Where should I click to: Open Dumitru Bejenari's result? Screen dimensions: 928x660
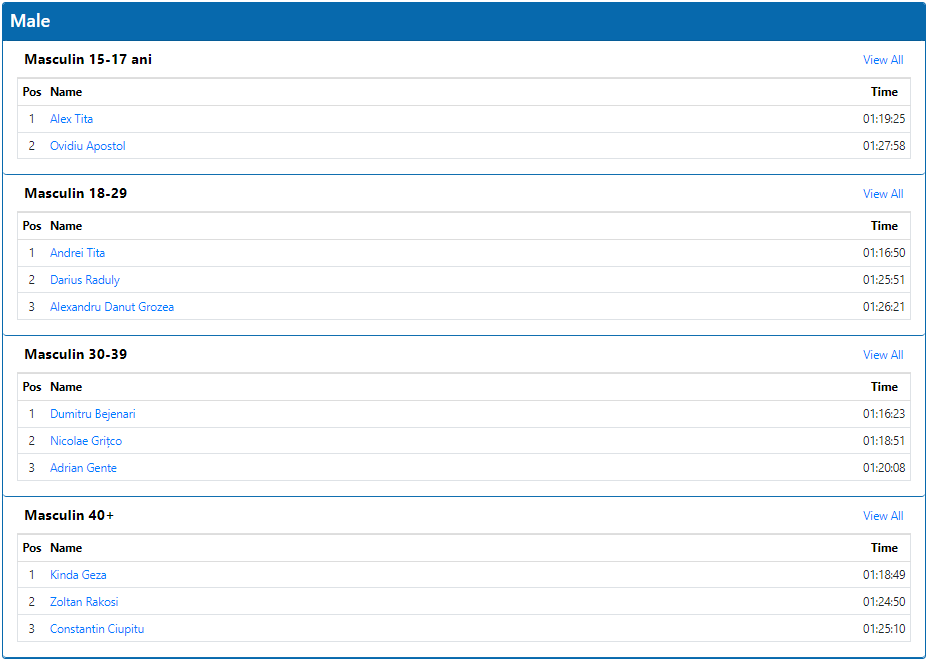click(93, 414)
